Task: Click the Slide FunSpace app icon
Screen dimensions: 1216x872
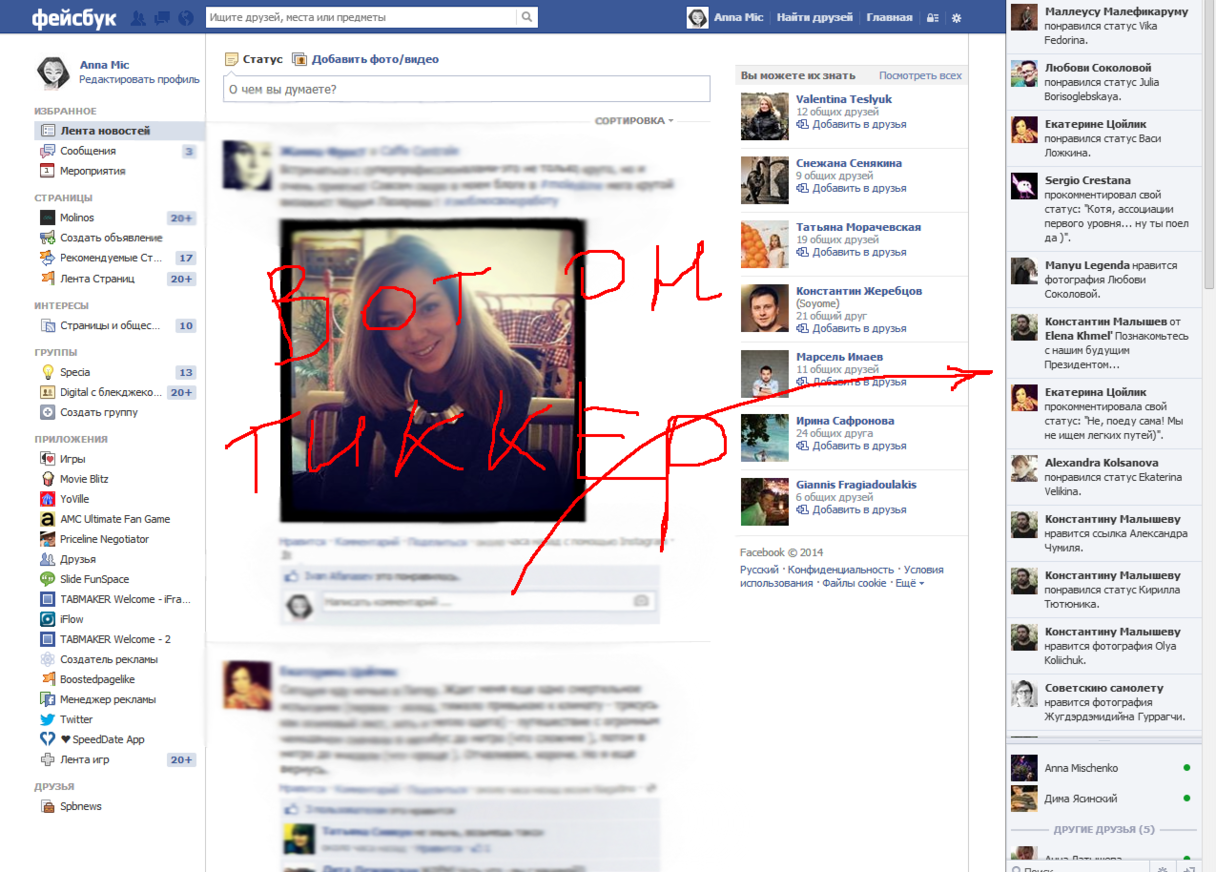Action: (47, 579)
